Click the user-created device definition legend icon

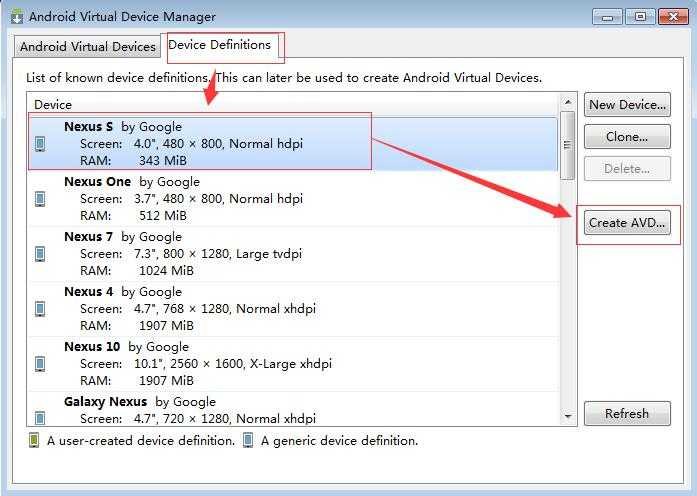pyautogui.click(x=34, y=440)
